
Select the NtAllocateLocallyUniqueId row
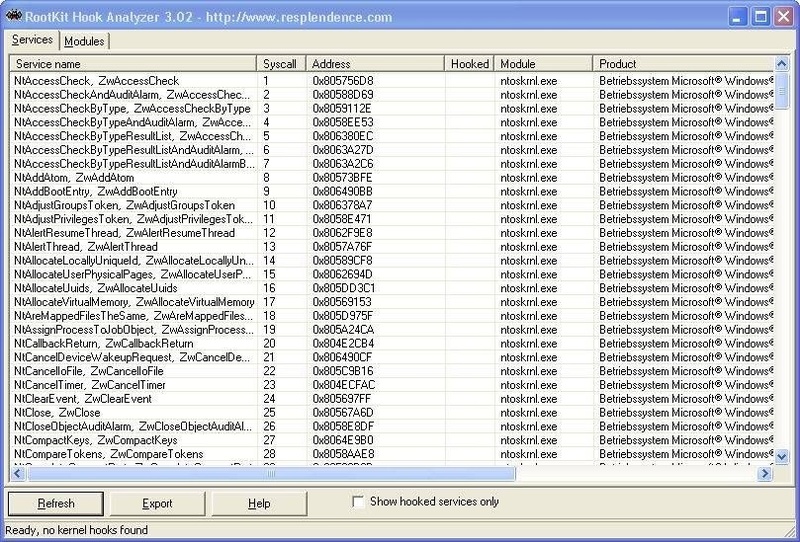pos(392,260)
